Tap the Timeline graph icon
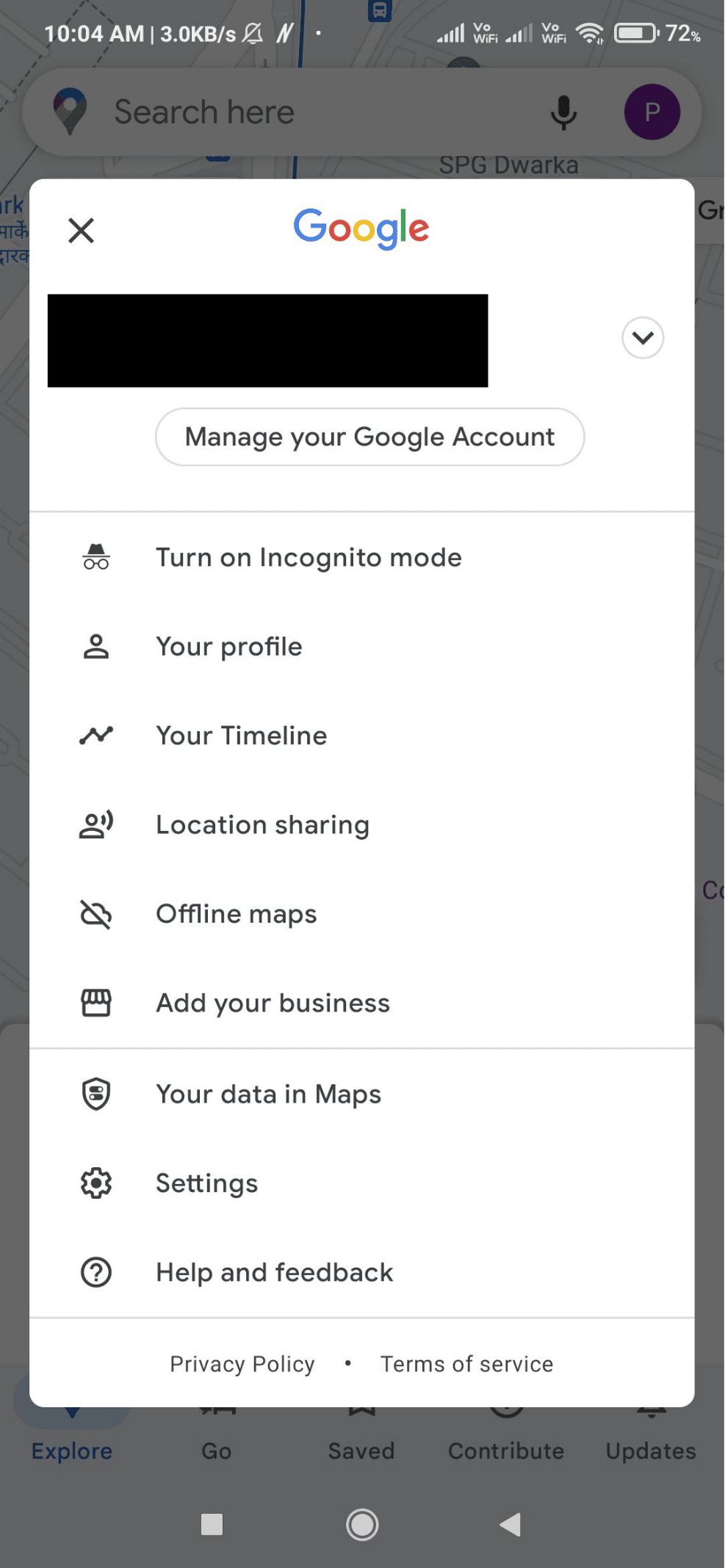The width and height of the screenshot is (725, 1568). click(96, 735)
